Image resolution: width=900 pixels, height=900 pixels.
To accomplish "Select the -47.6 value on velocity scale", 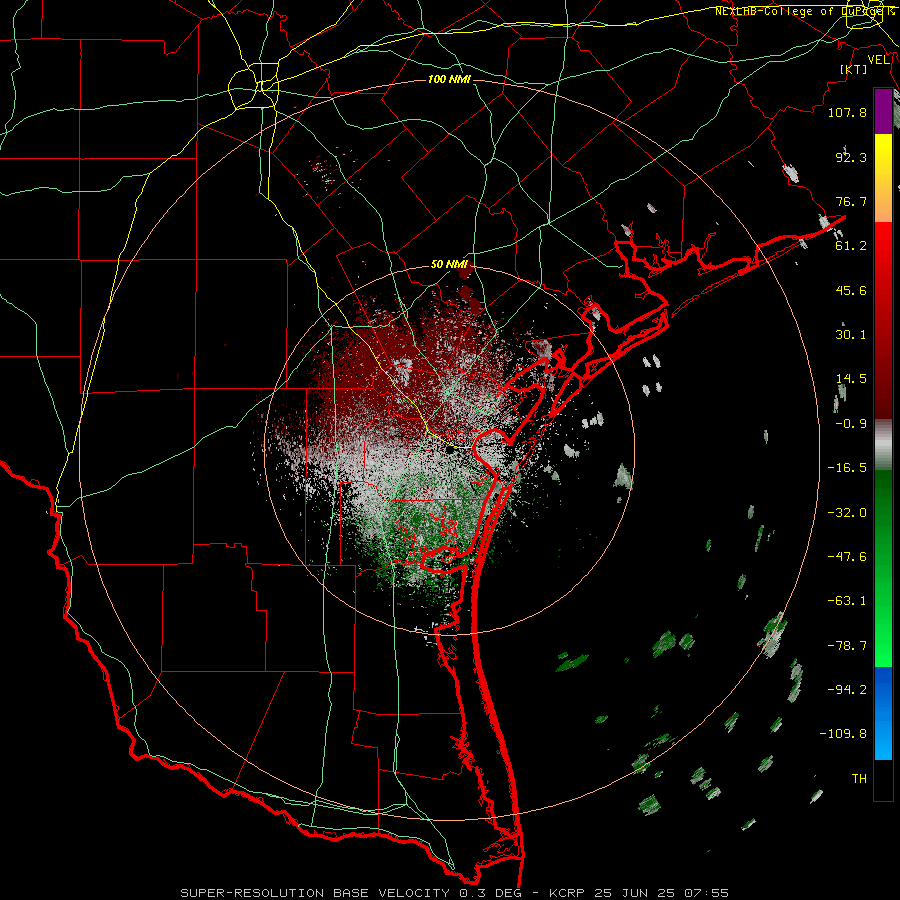I will click(x=847, y=557).
